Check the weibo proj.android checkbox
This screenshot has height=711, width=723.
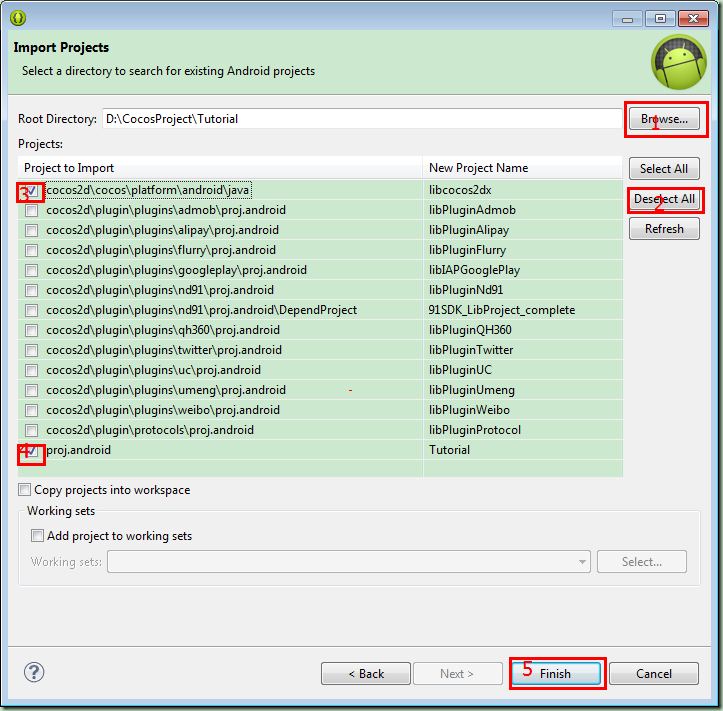[31, 410]
